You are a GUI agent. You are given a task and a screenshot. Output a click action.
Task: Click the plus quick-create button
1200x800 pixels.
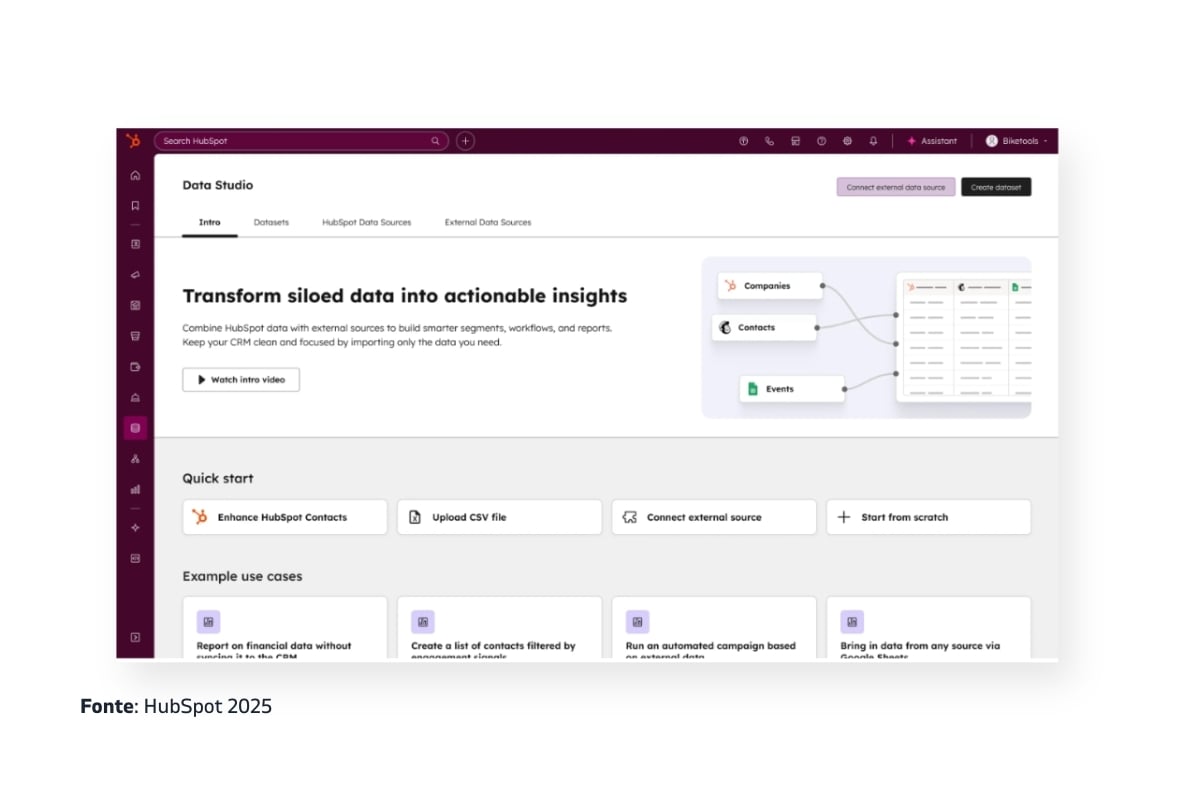coord(465,141)
